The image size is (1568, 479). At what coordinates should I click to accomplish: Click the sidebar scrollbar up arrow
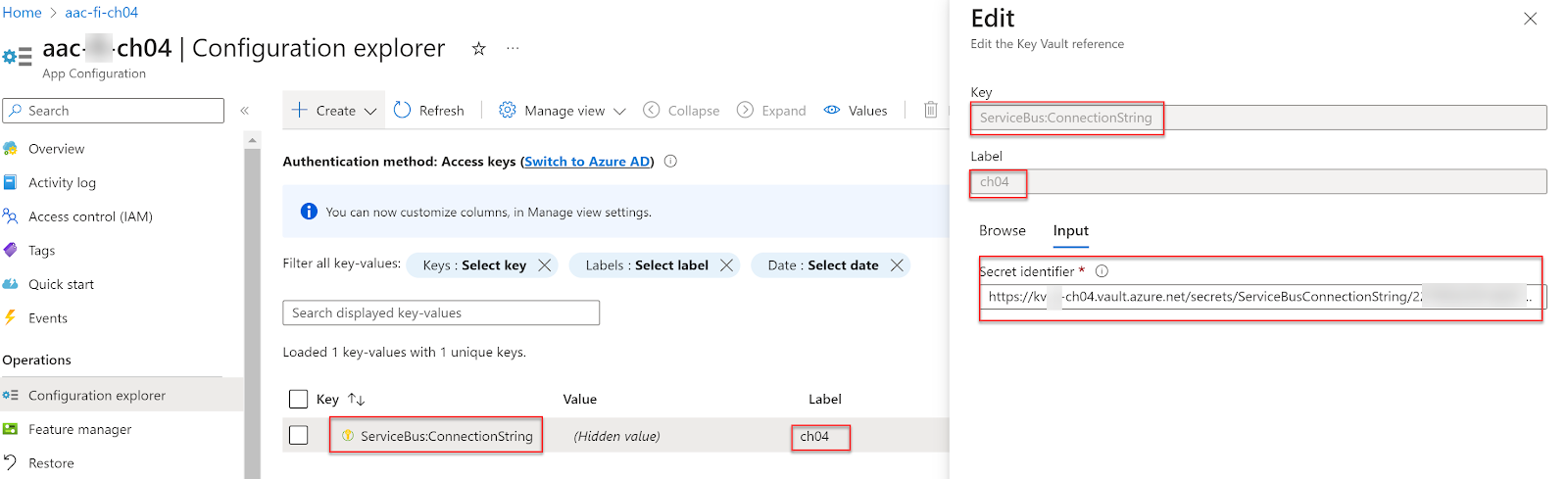pos(253,140)
